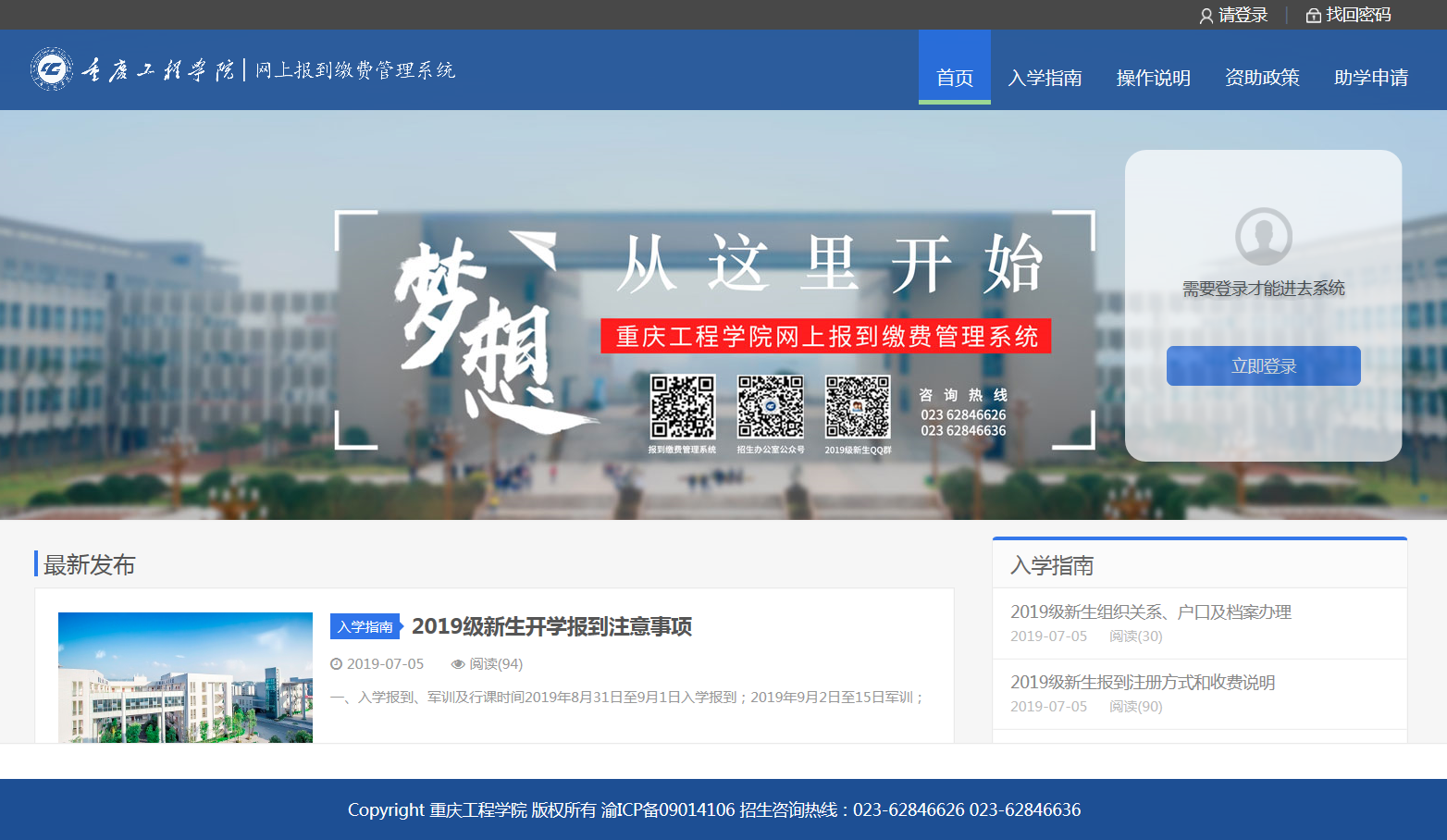The height and width of the screenshot is (840, 1447).
Task: Click the 招生办公室公众号 QR code
Action: [x=770, y=406]
